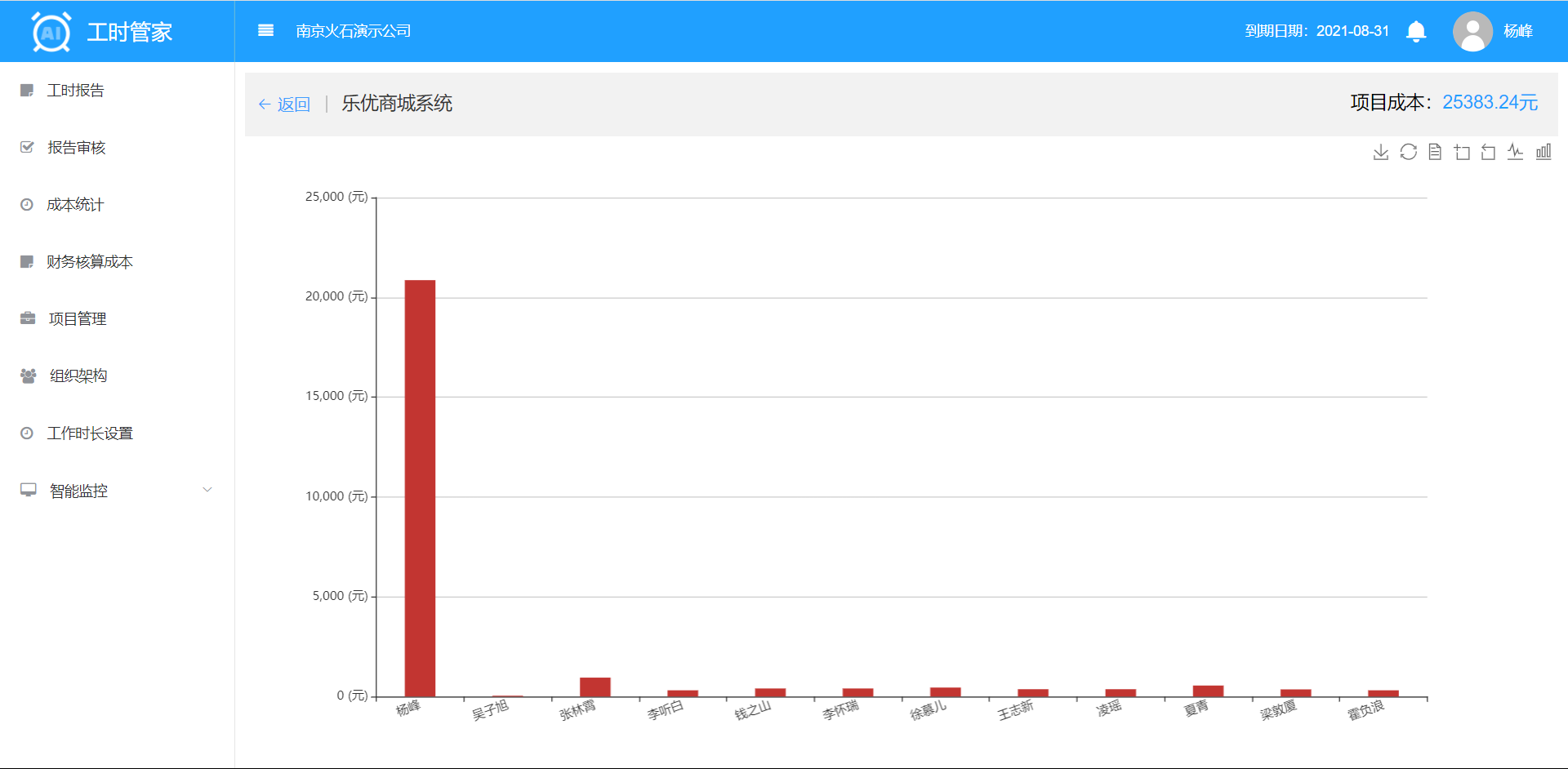1568x769 pixels.
Task: Download the chart as an image
Action: [1381, 152]
